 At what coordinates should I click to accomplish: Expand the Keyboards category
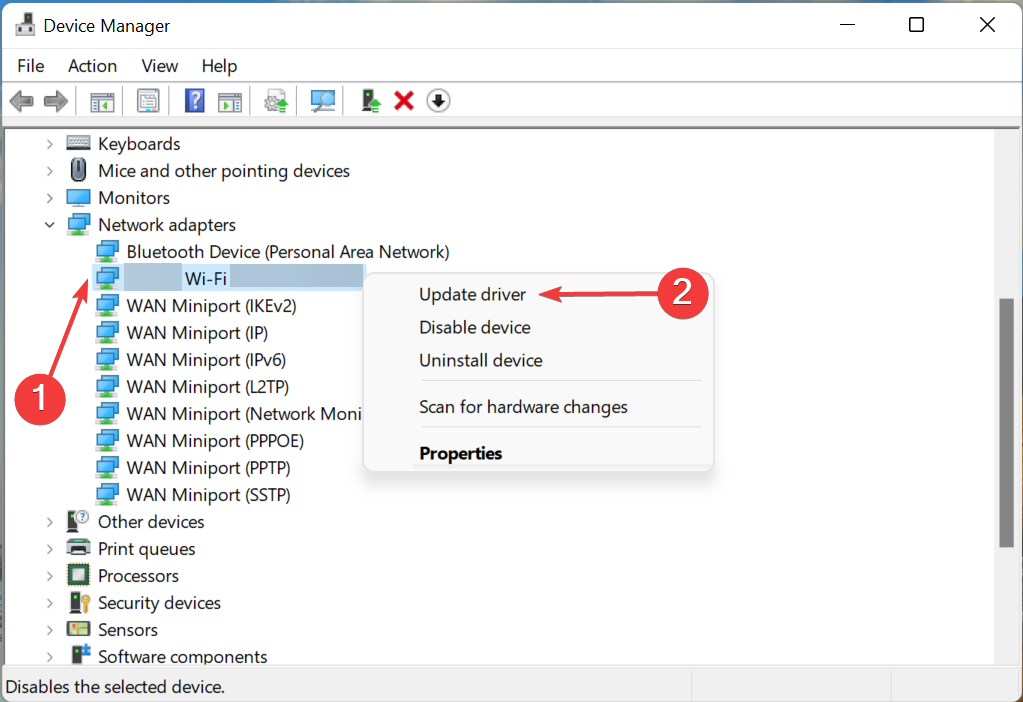coord(50,144)
